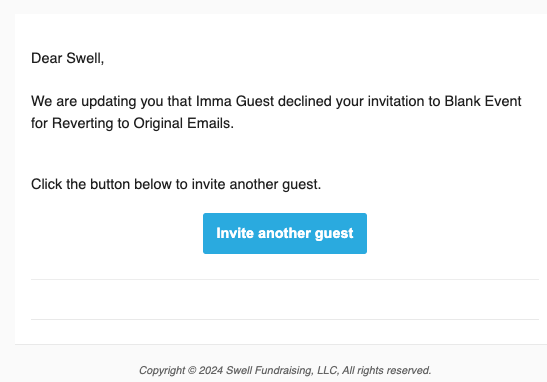547x382 pixels.
Task: Click the year 2024 in the copyright
Action: coord(211,370)
